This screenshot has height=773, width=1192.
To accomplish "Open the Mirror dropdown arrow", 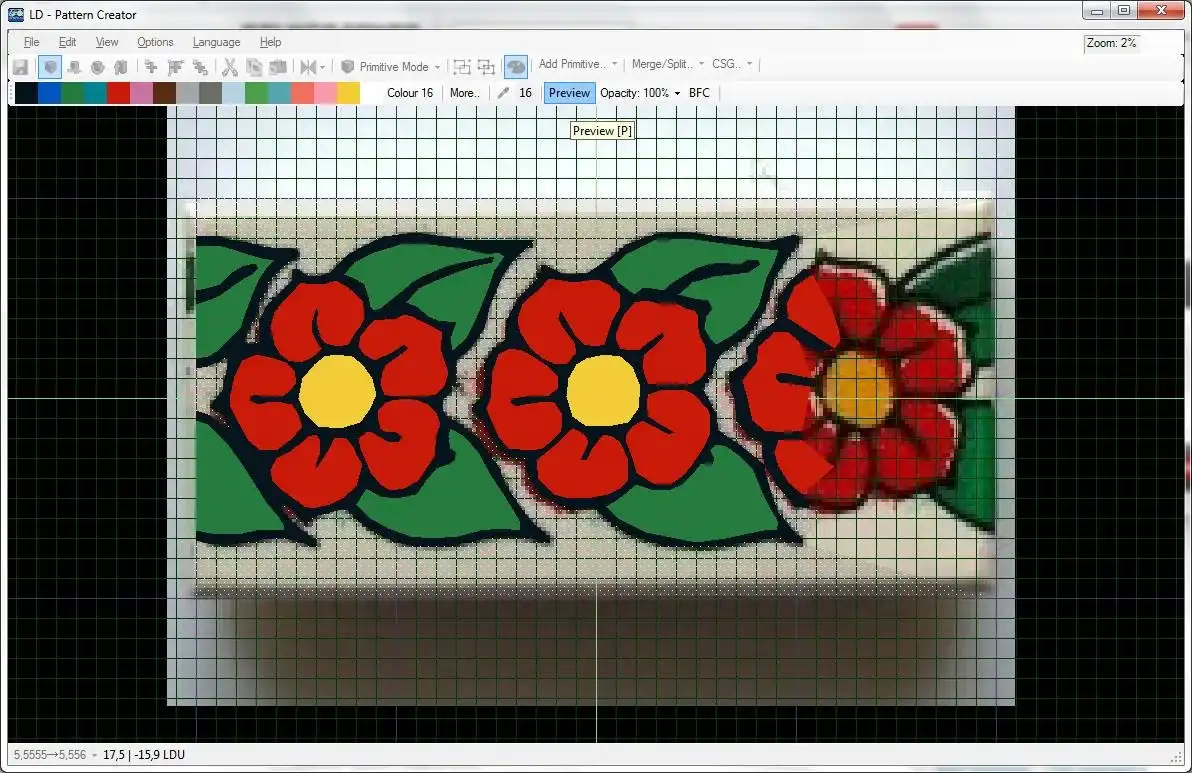I will [323, 67].
